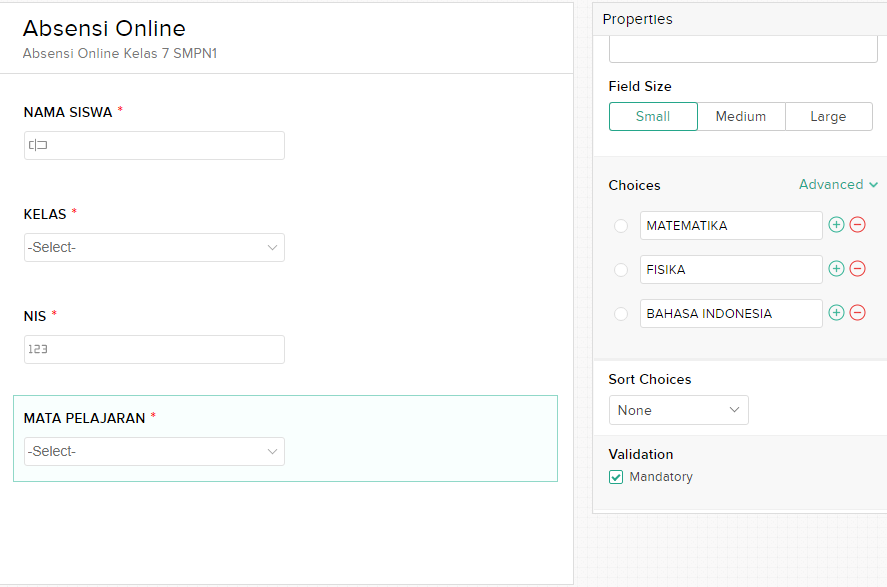Set MATEMATIKA as default choice radio
This screenshot has height=587, width=887.
click(x=621, y=226)
